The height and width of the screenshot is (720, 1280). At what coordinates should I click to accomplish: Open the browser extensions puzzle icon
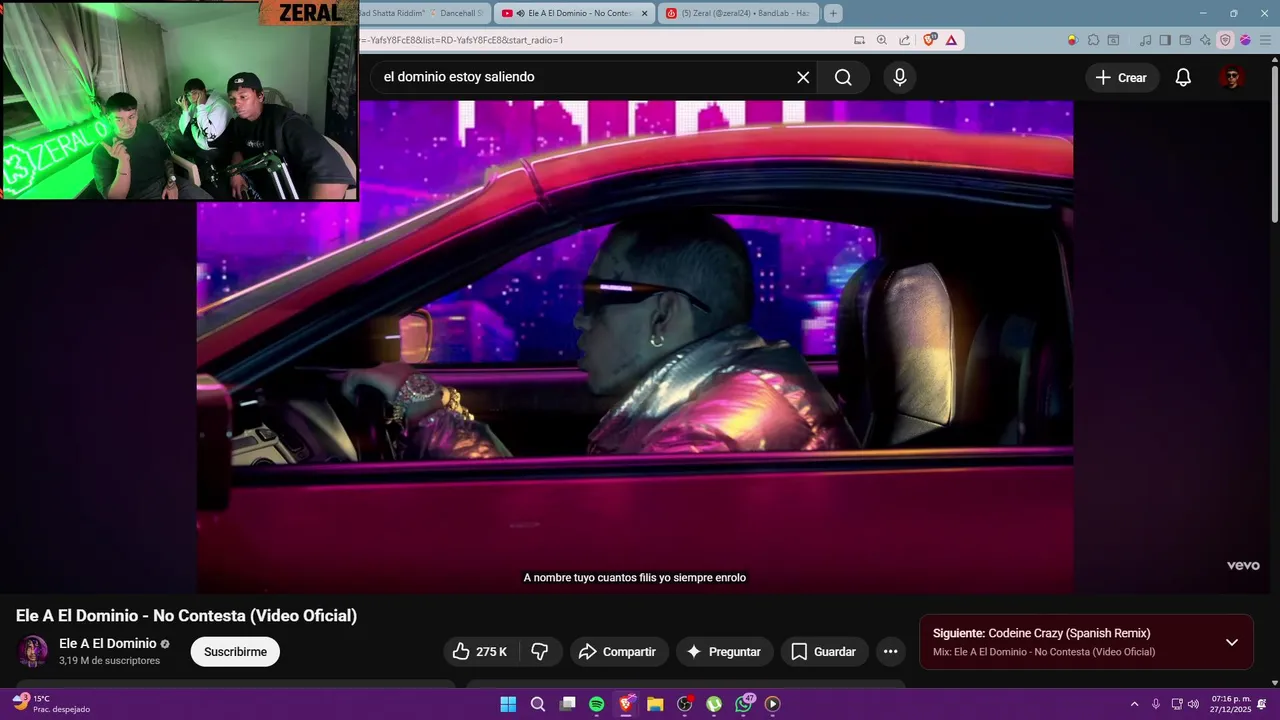point(1093,40)
